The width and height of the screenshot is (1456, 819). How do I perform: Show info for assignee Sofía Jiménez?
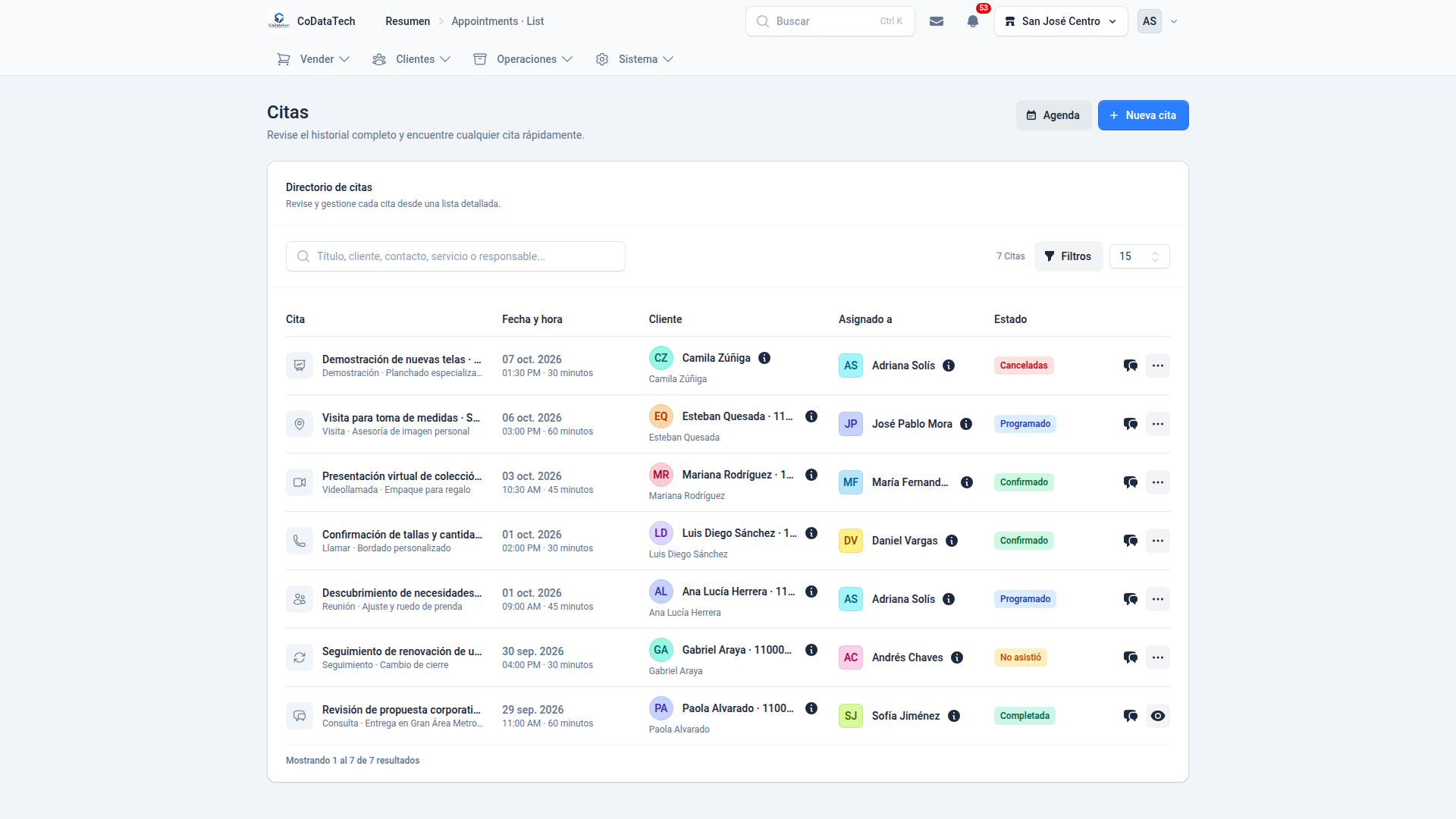pyautogui.click(x=954, y=716)
